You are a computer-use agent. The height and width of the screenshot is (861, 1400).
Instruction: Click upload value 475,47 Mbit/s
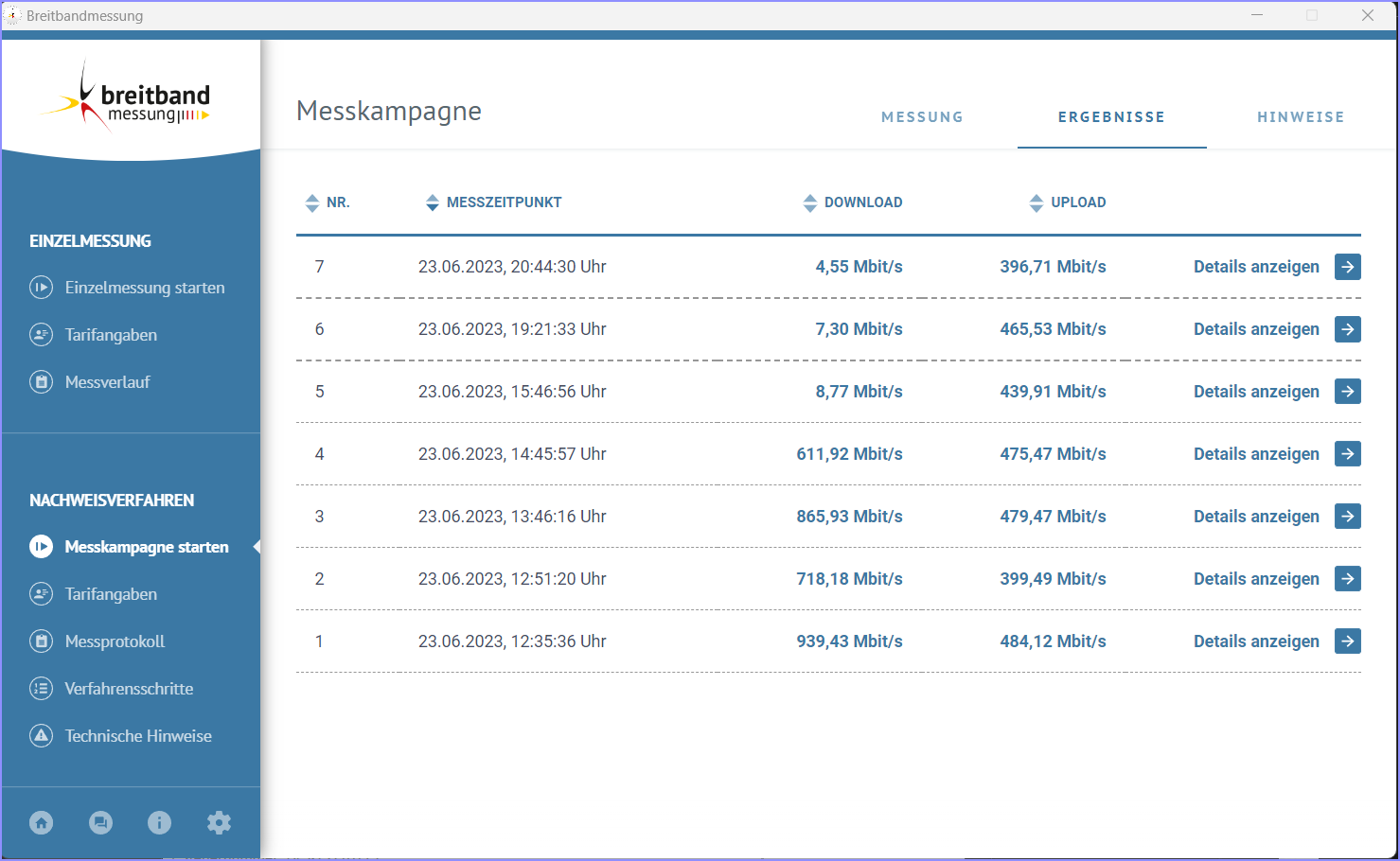coord(1053,454)
